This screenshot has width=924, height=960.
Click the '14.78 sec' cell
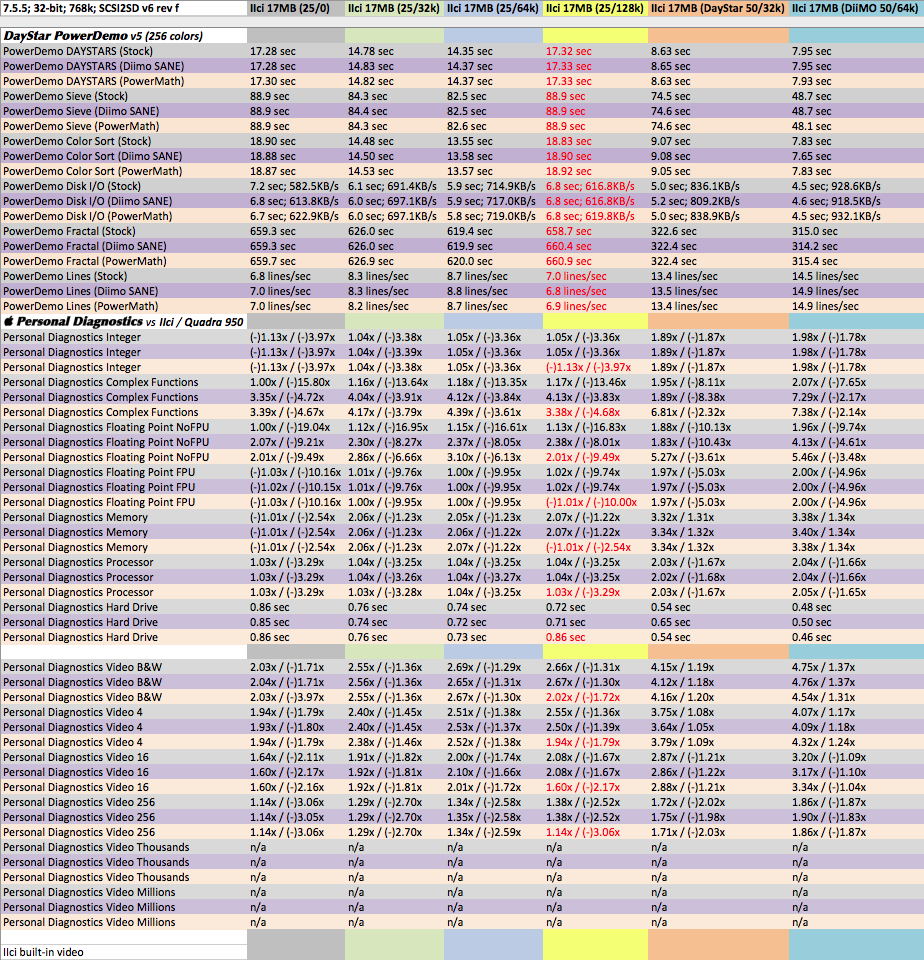click(371, 51)
